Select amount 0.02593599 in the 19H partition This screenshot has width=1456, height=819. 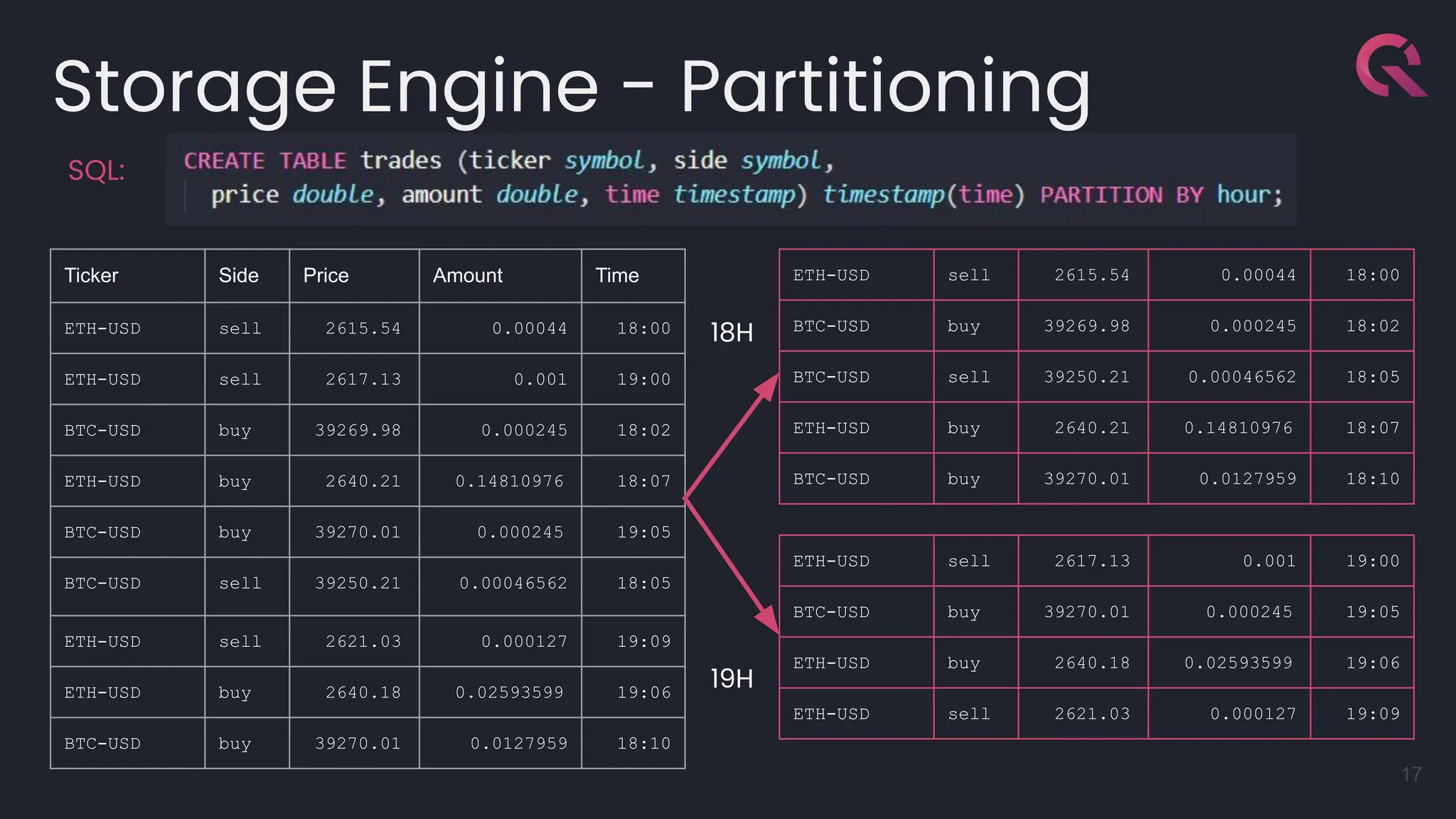click(x=1238, y=663)
